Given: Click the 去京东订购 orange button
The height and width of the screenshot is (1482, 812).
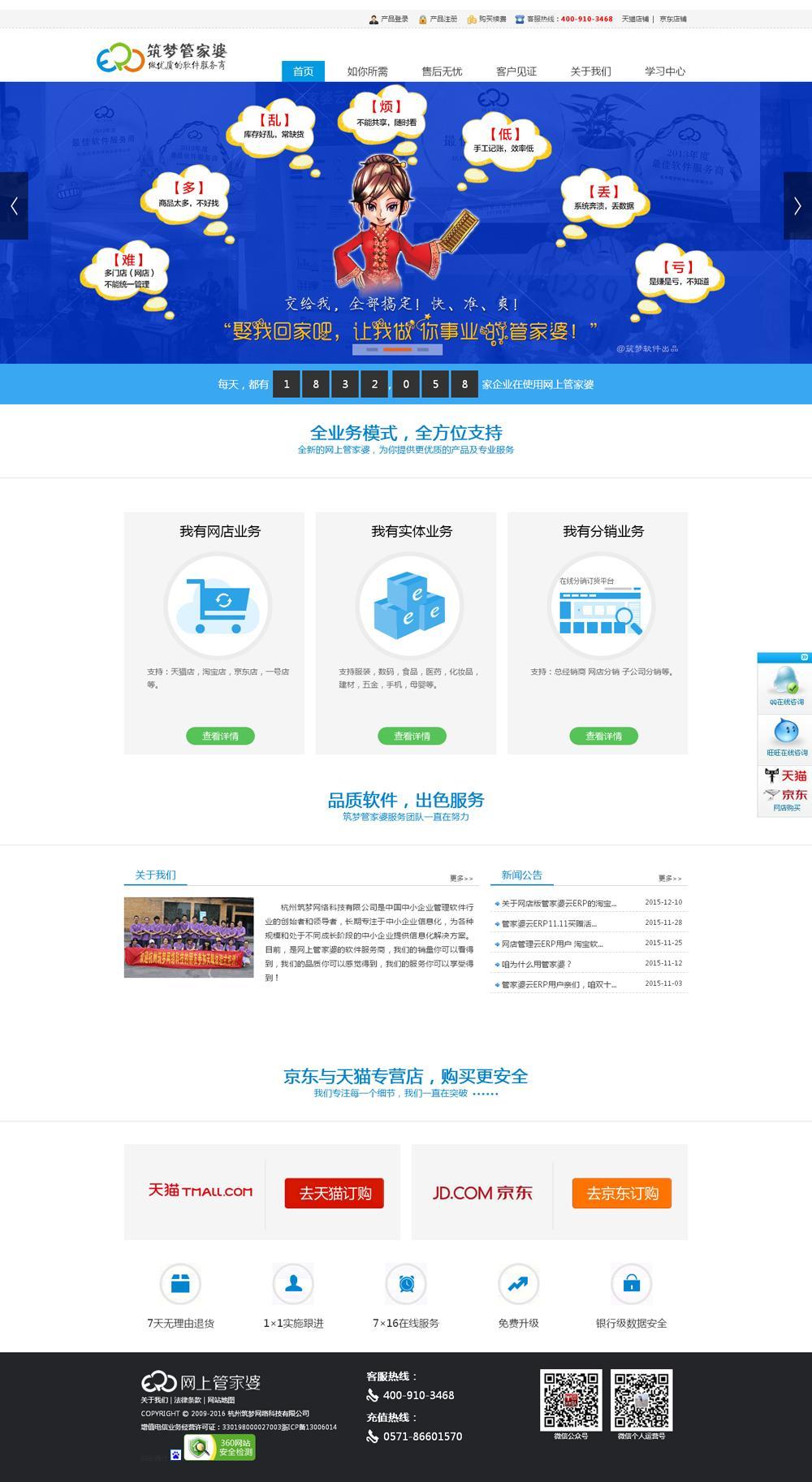Looking at the screenshot, I should coord(622,1193).
